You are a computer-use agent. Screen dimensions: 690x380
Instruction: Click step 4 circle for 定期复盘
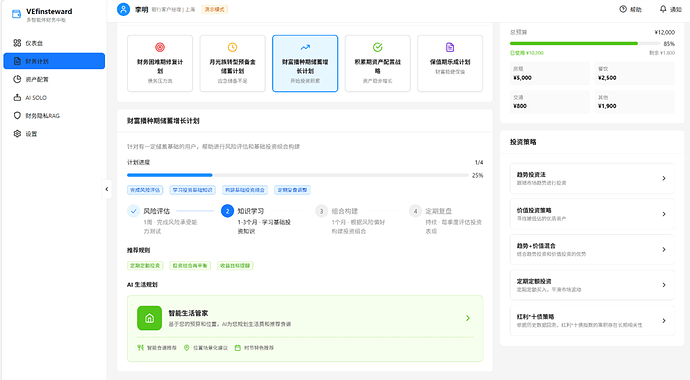point(415,211)
